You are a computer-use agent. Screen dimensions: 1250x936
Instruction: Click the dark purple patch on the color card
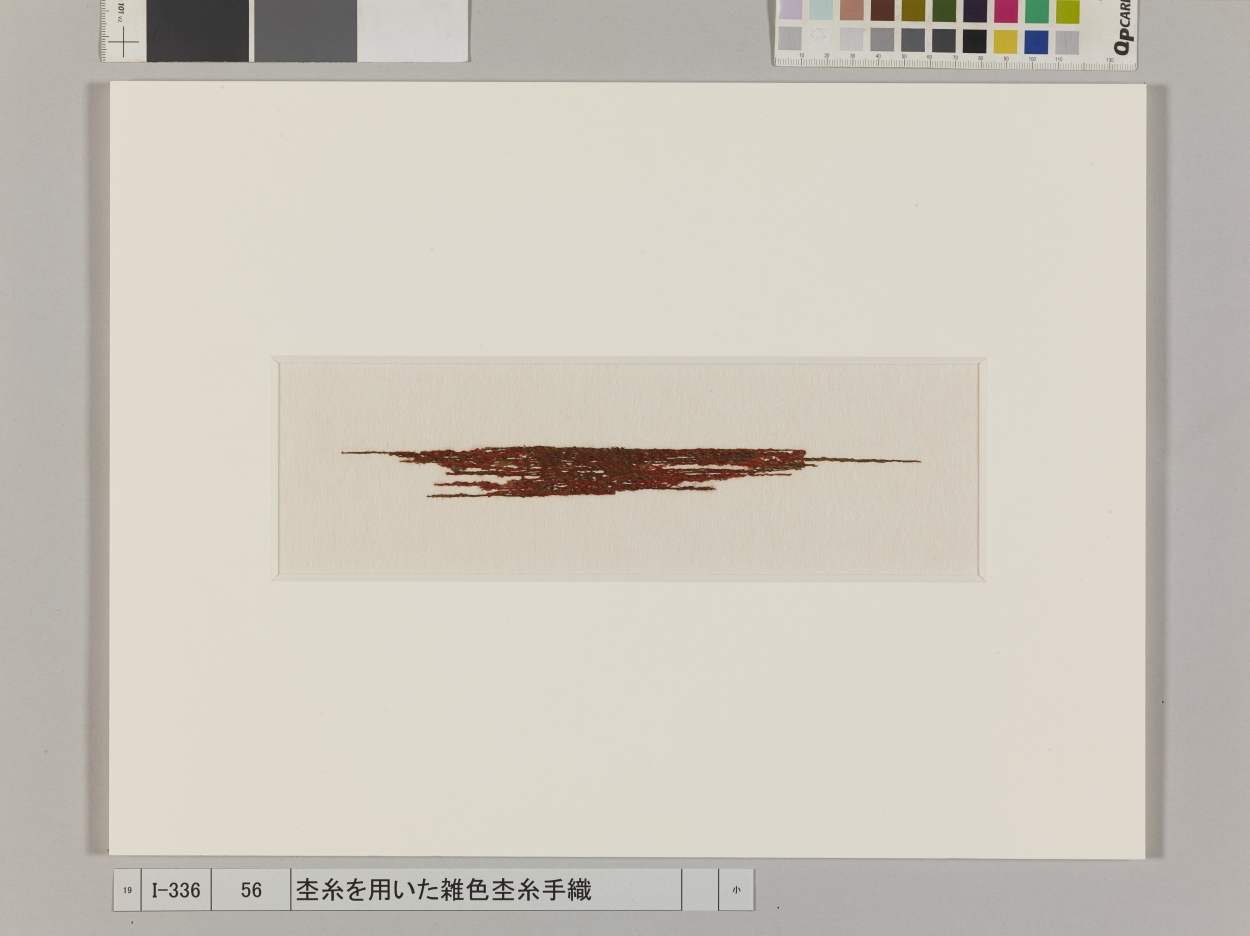pyautogui.click(x=975, y=10)
